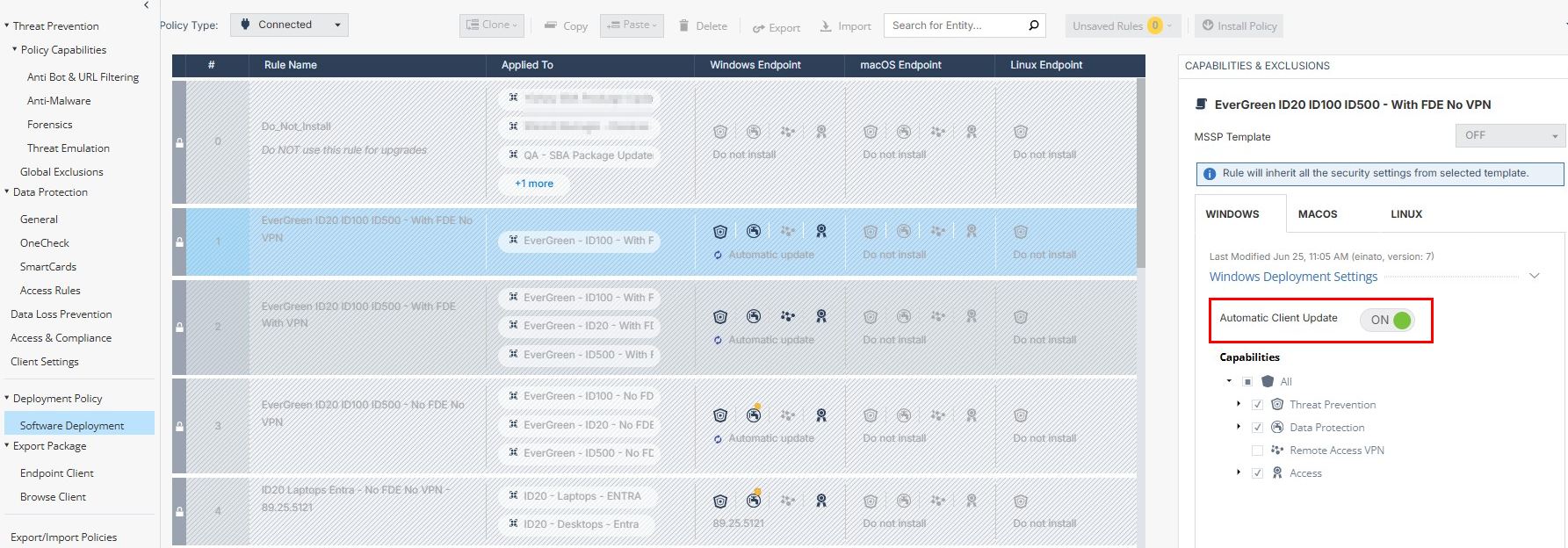Open Export/Import Policies in sidebar
The height and width of the screenshot is (548, 1568).
[x=63, y=537]
